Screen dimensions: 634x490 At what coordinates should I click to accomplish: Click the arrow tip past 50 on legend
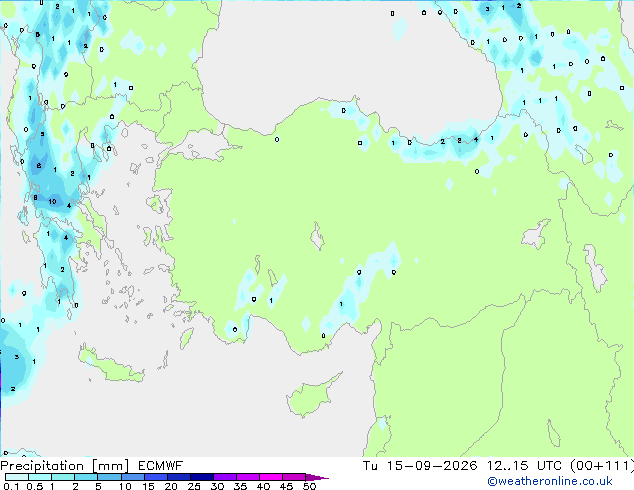[318, 477]
